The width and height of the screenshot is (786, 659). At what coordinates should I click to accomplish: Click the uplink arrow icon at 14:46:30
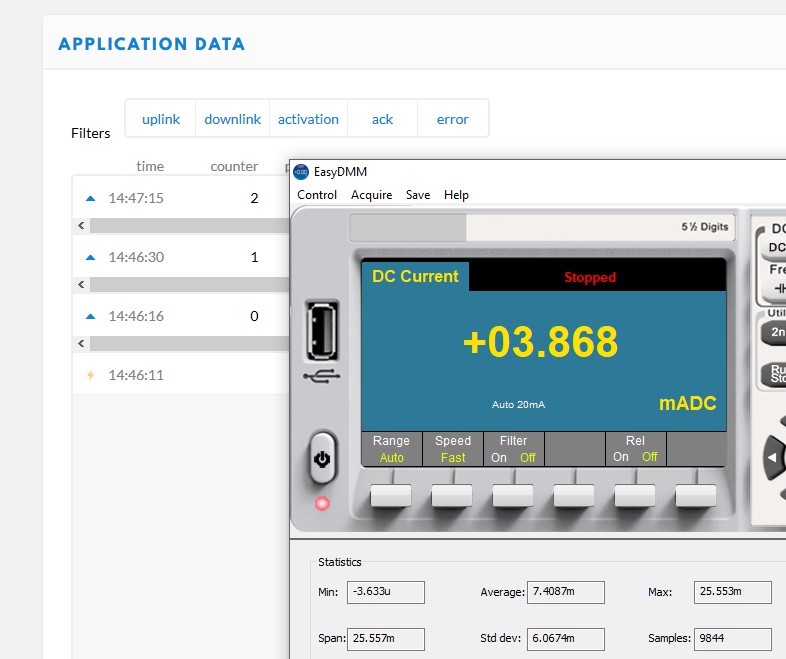click(x=91, y=258)
